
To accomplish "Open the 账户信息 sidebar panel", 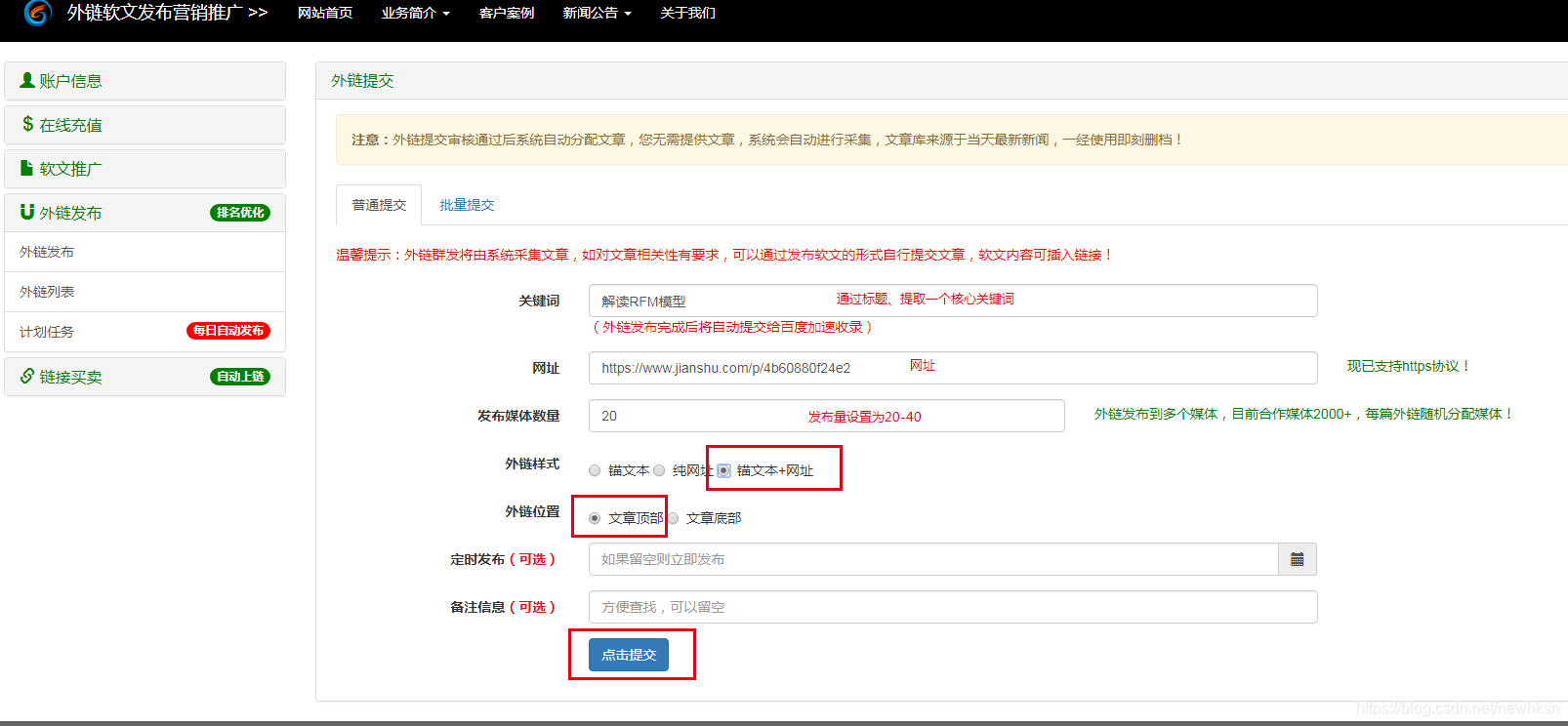I will [x=144, y=81].
